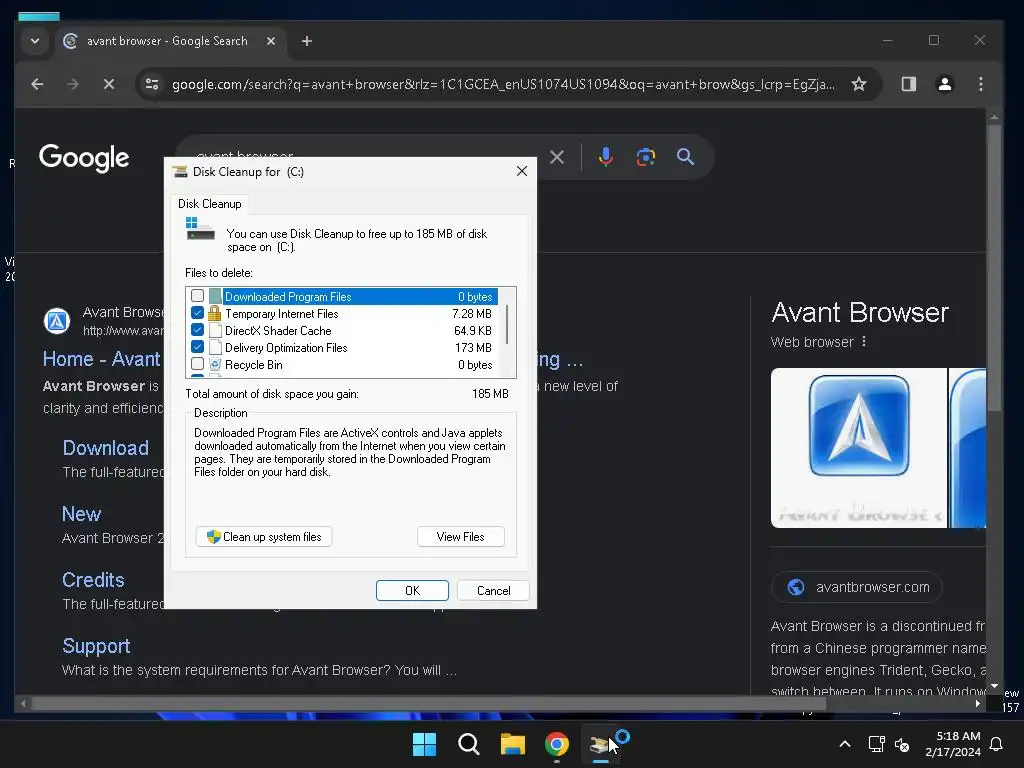The image size is (1024, 768).
Task: Open knowledge panel more options dots
Action: click(x=864, y=342)
